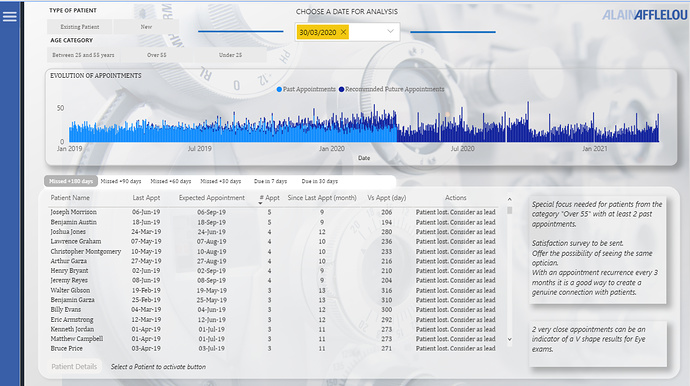Select patient Kenneth Jordan

(72, 329)
